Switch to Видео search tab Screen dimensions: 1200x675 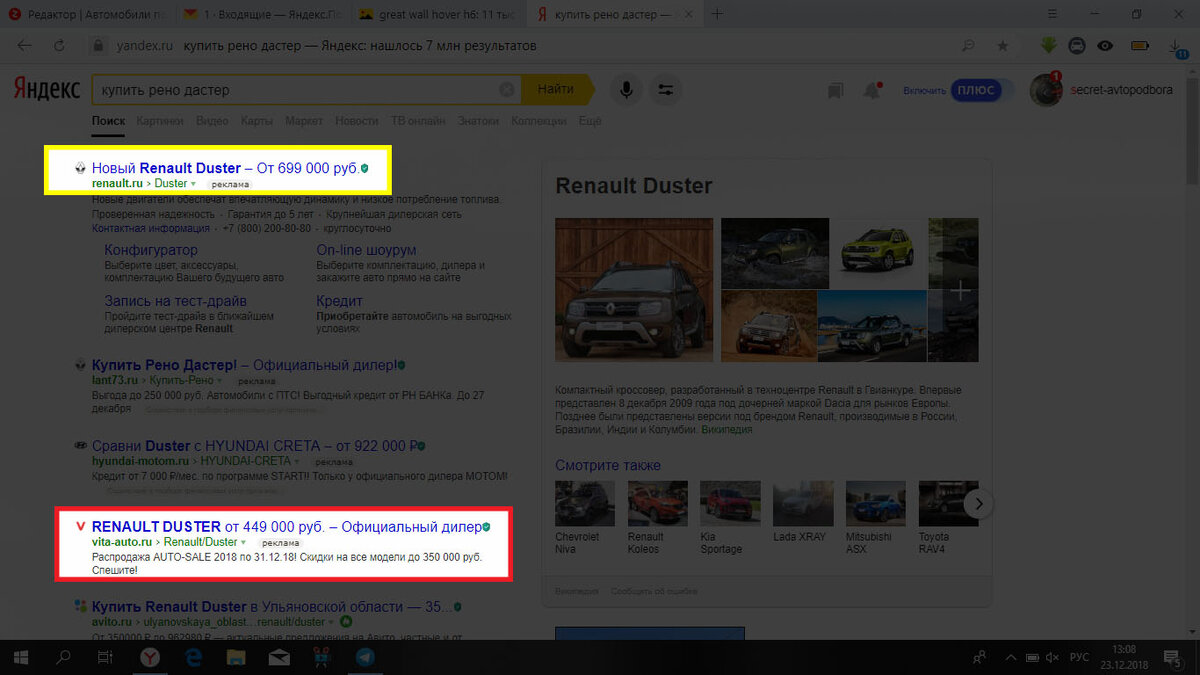click(x=212, y=121)
